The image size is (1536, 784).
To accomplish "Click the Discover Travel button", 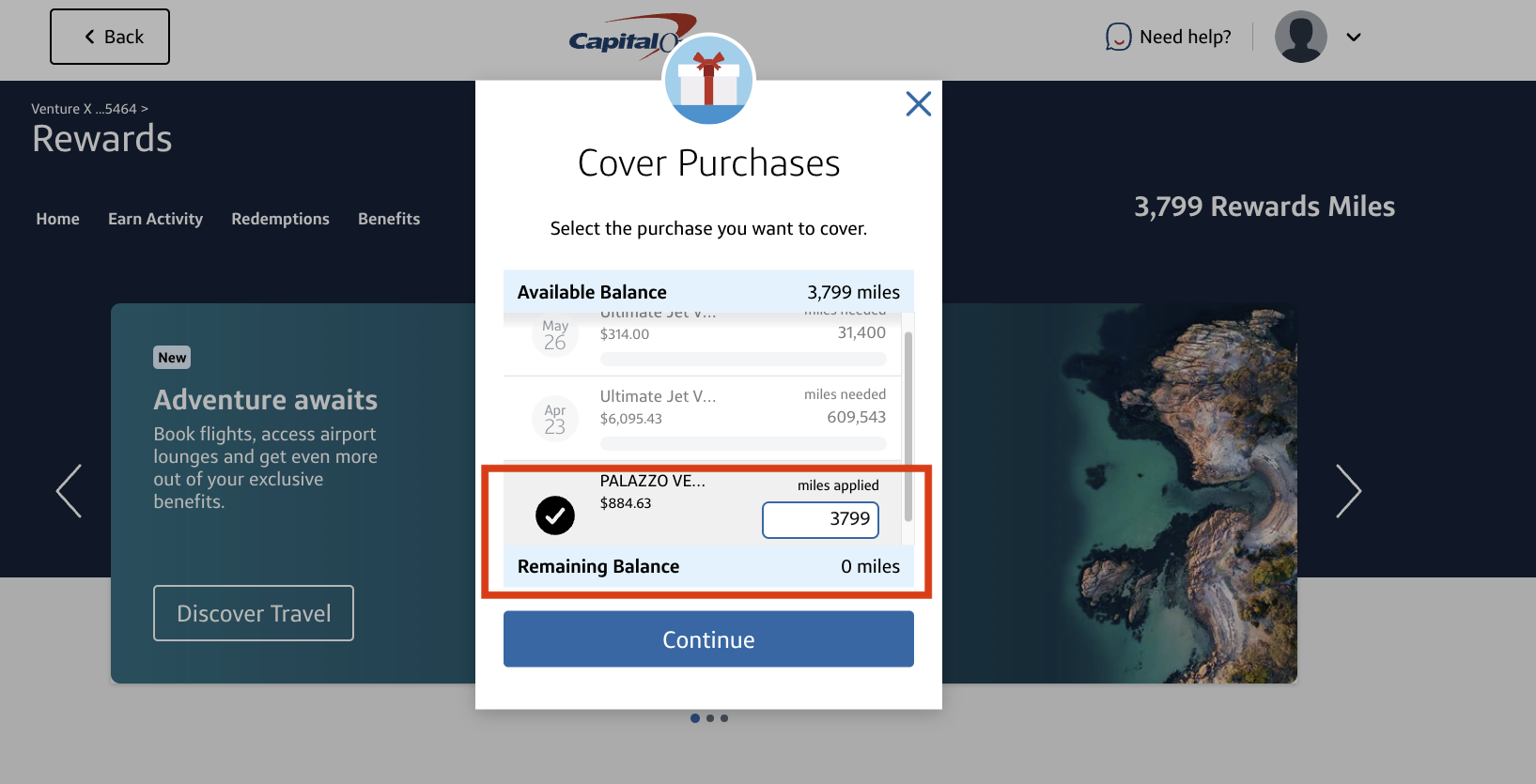I will 254,613.
